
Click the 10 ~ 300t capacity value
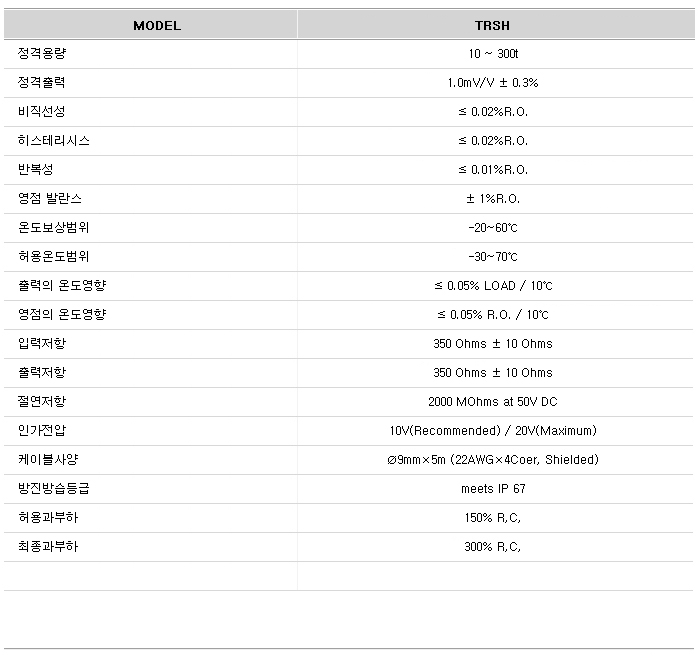[492, 54]
